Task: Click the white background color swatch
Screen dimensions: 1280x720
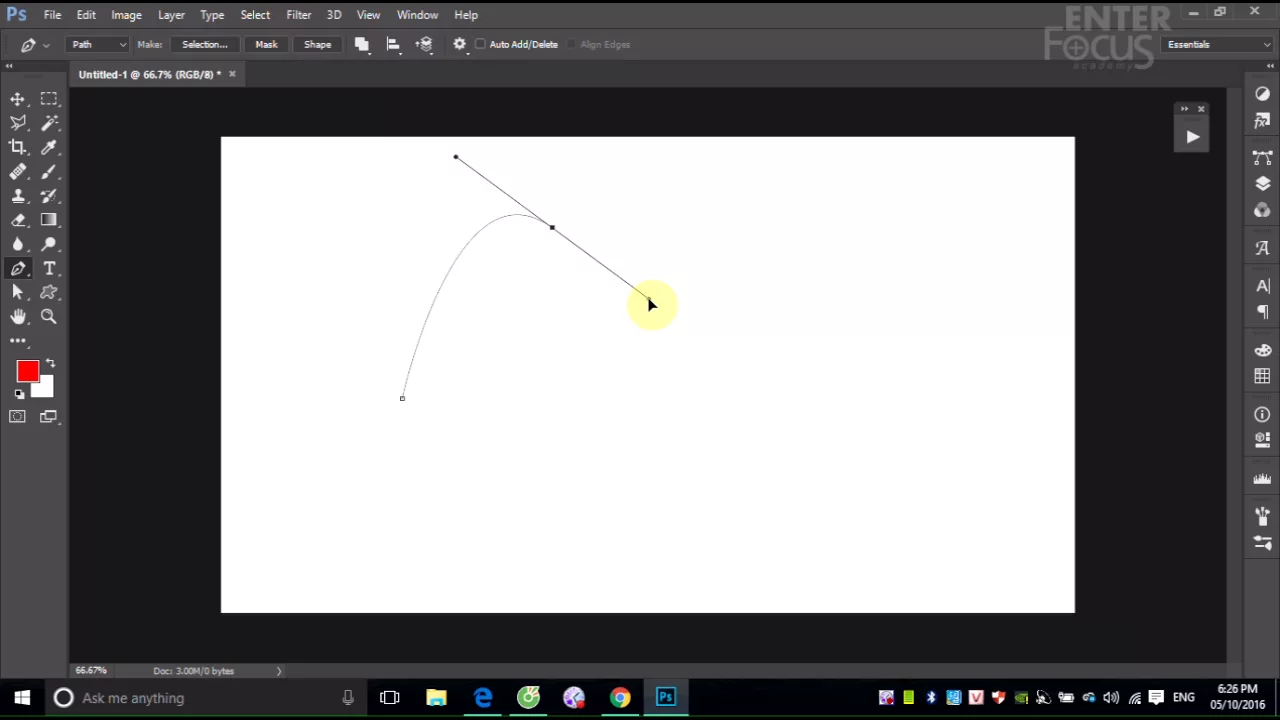Action: click(x=44, y=389)
